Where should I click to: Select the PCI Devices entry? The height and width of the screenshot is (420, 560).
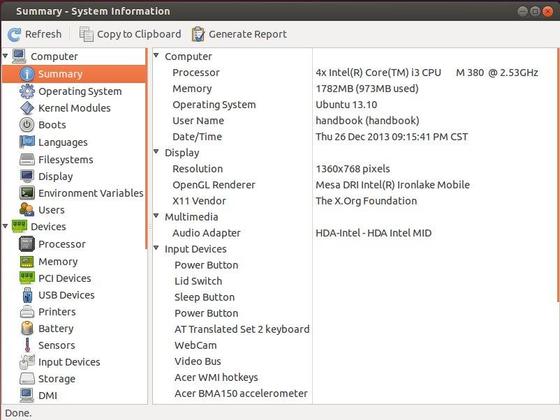65,279
